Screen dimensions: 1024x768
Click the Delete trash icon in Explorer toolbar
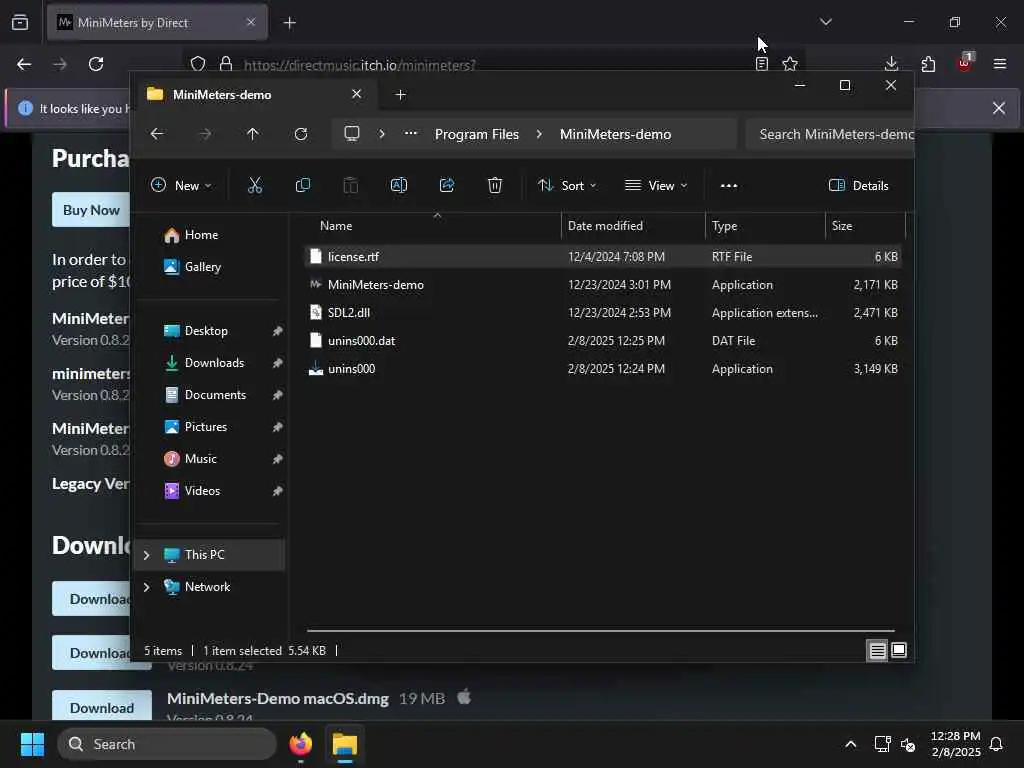click(x=495, y=185)
